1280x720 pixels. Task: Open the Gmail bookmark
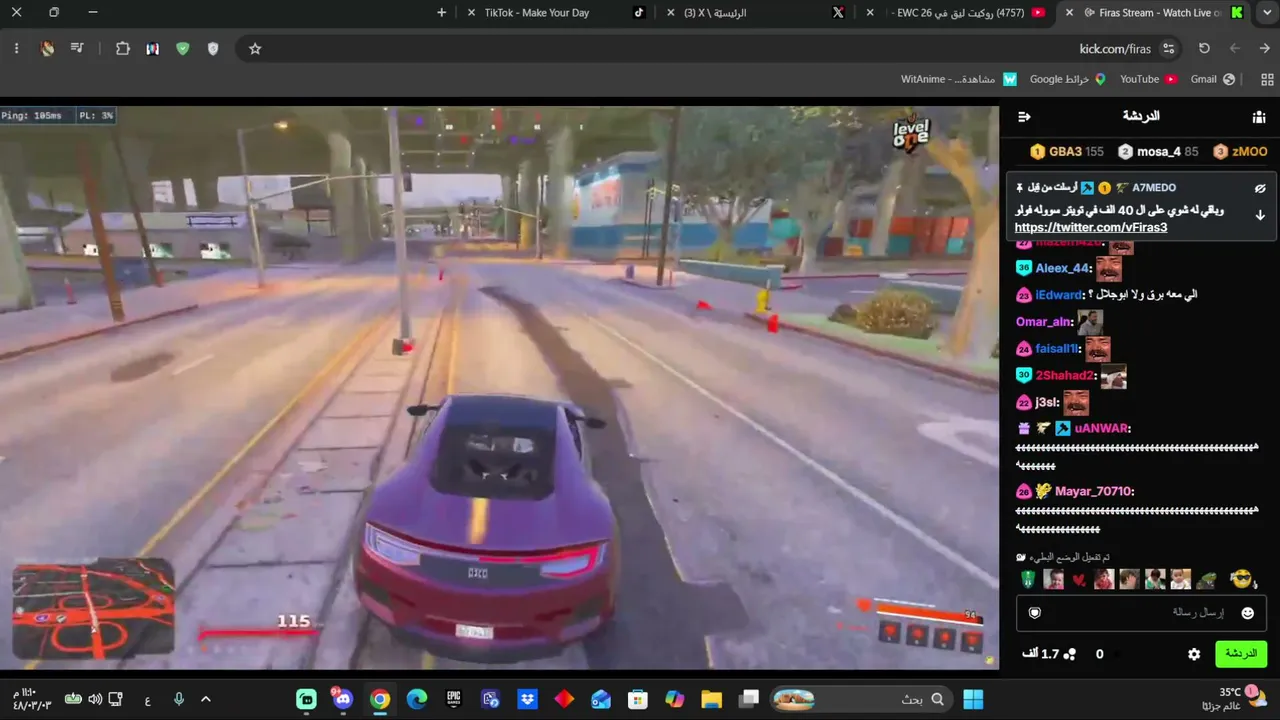tap(1213, 79)
